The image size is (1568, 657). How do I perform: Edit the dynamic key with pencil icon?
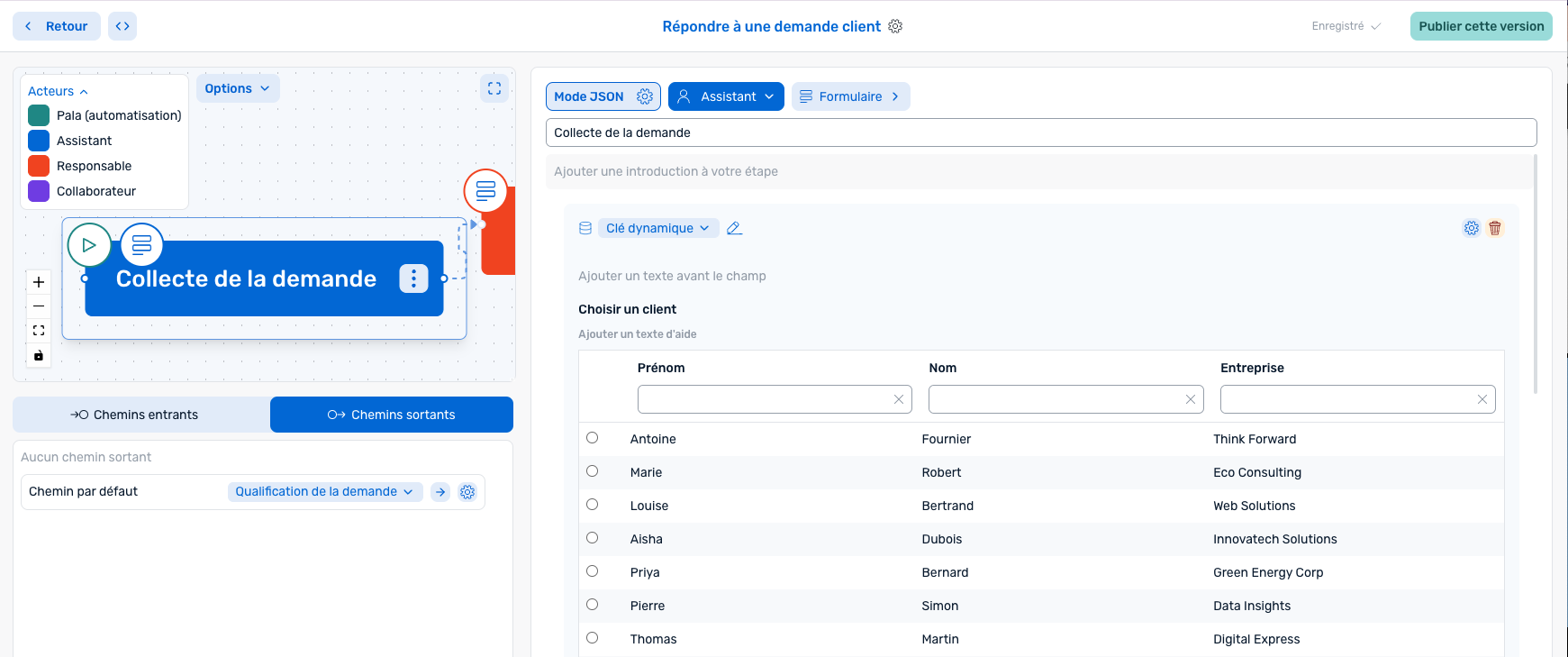(734, 228)
